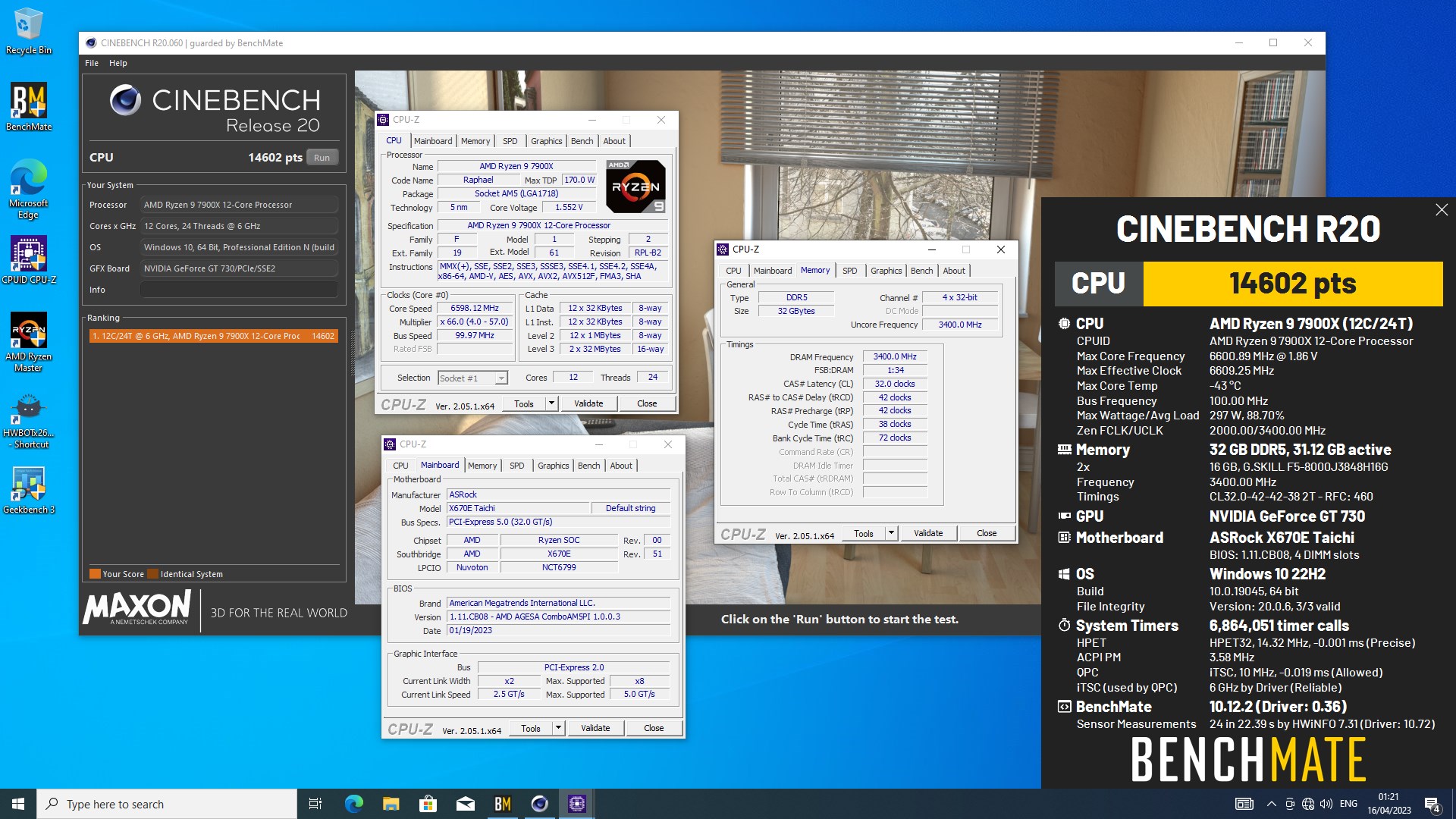Open About tab in CPU window
Image resolution: width=1456 pixels, height=819 pixels.
point(614,141)
